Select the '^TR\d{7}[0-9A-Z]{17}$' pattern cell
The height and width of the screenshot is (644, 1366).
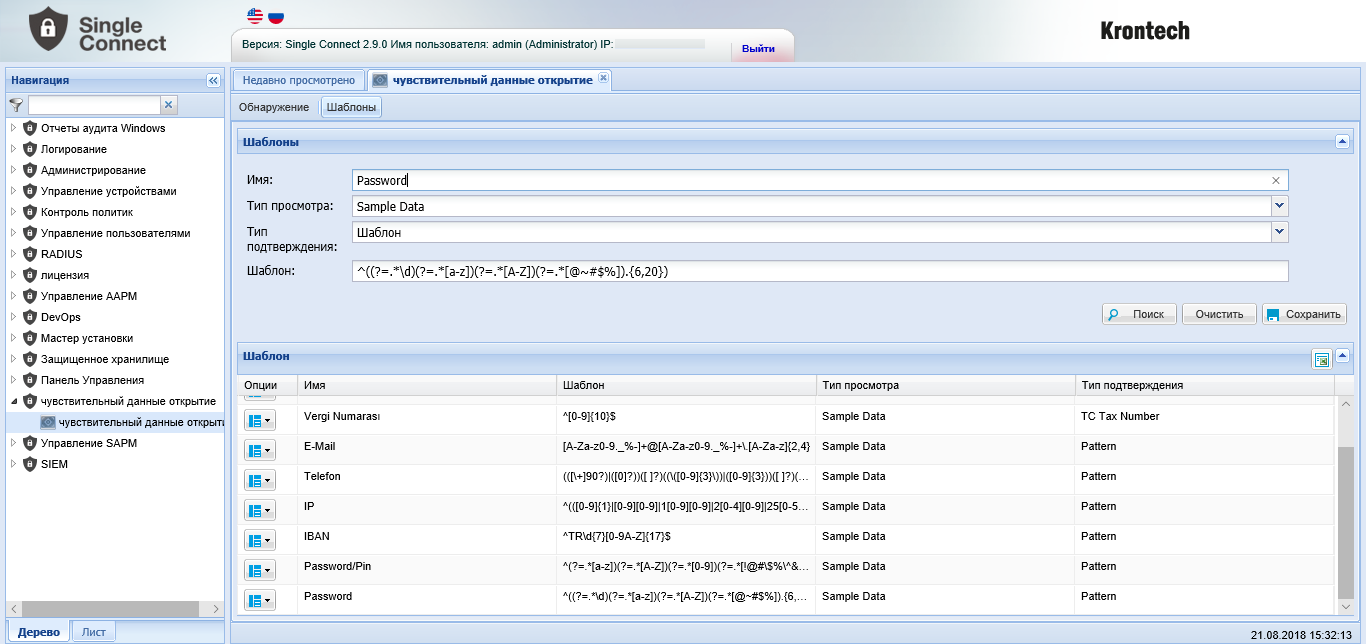(686, 541)
